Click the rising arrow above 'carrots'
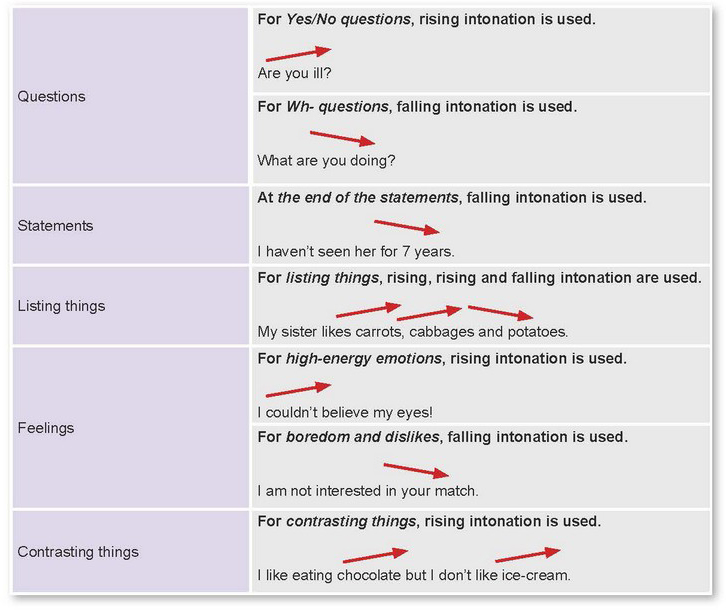726x614 pixels. point(368,310)
